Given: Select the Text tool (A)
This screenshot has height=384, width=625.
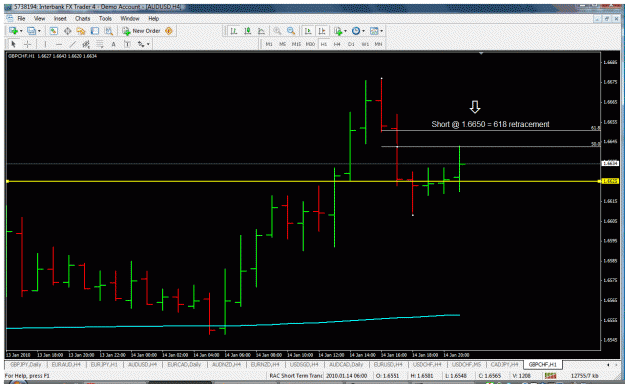Looking at the screenshot, I should click(x=113, y=44).
